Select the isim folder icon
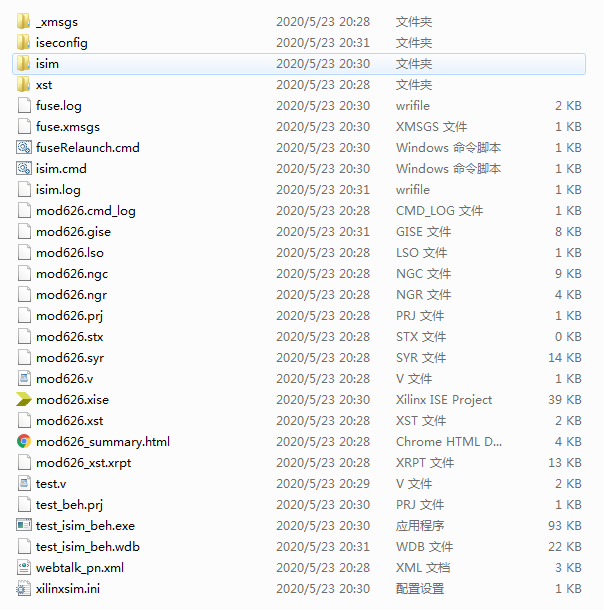Screen dimensions: 604x610 [x=23, y=63]
